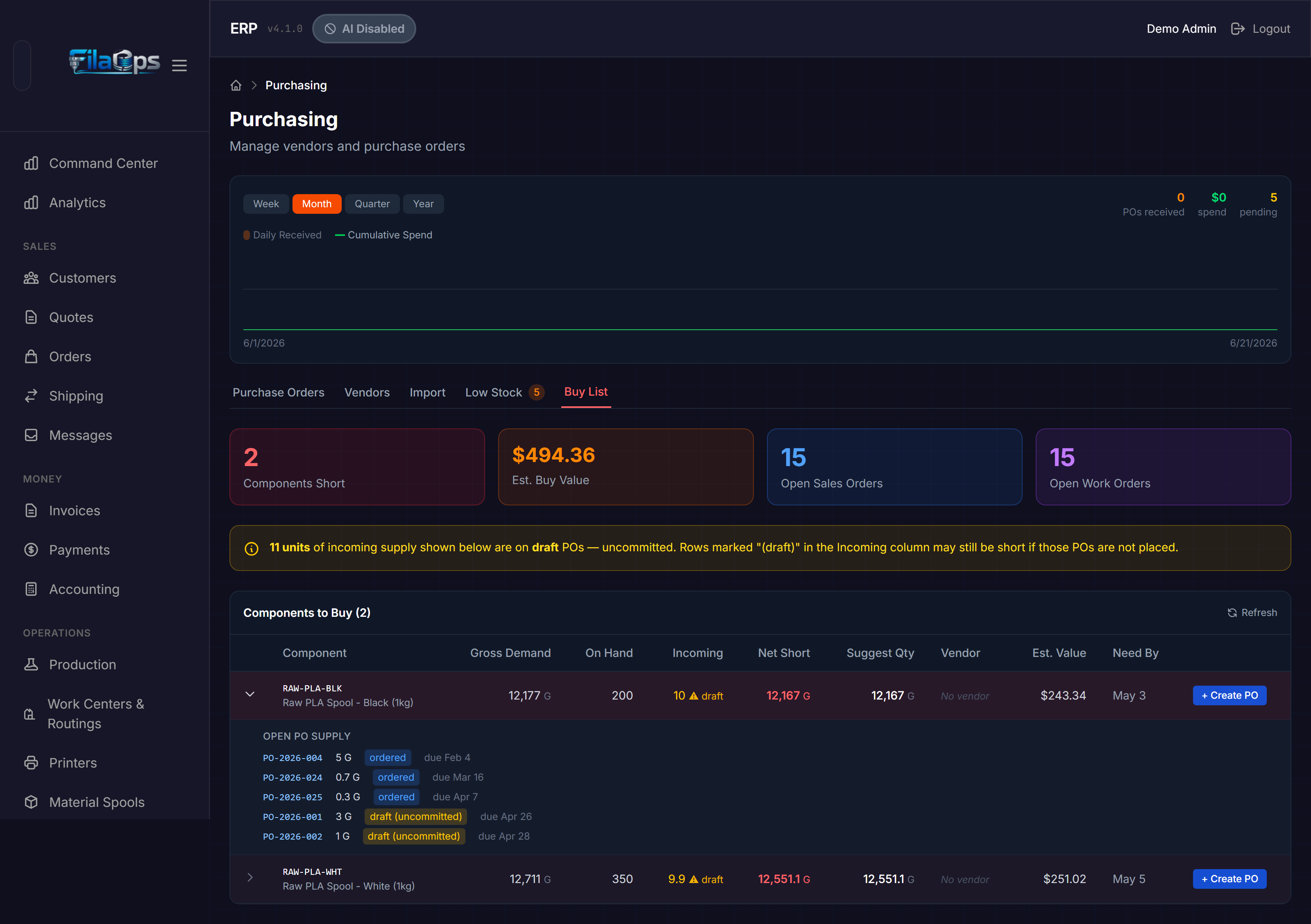Image resolution: width=1311 pixels, height=924 pixels.
Task: Click the ordered status badge for PO-2026-004
Action: 388,758
